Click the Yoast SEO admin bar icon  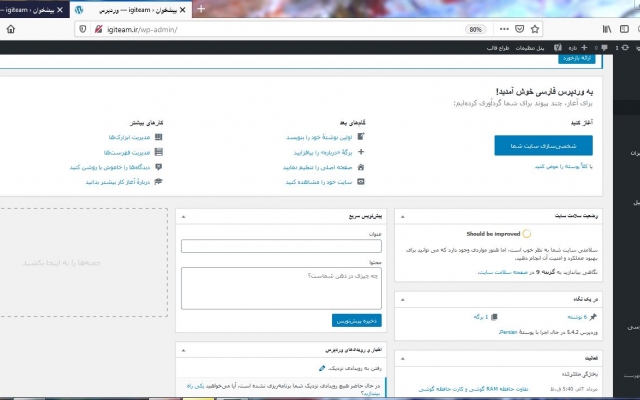(x=558, y=47)
